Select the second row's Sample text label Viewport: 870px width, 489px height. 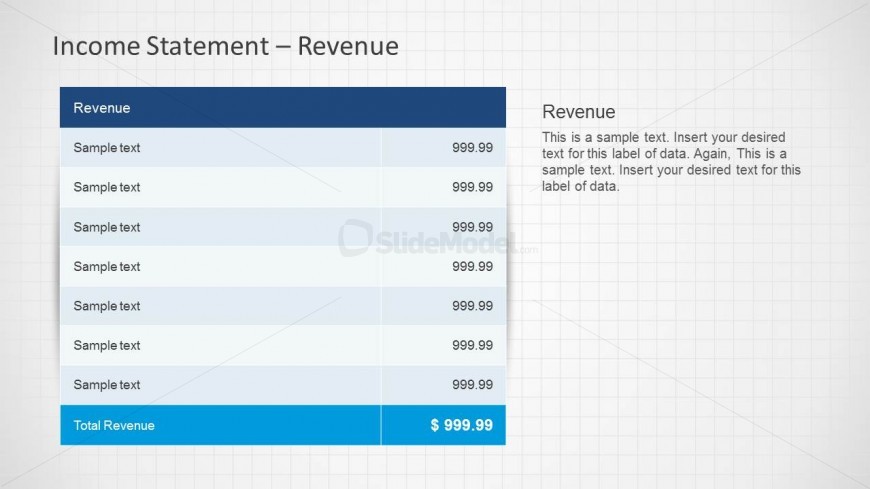[107, 187]
